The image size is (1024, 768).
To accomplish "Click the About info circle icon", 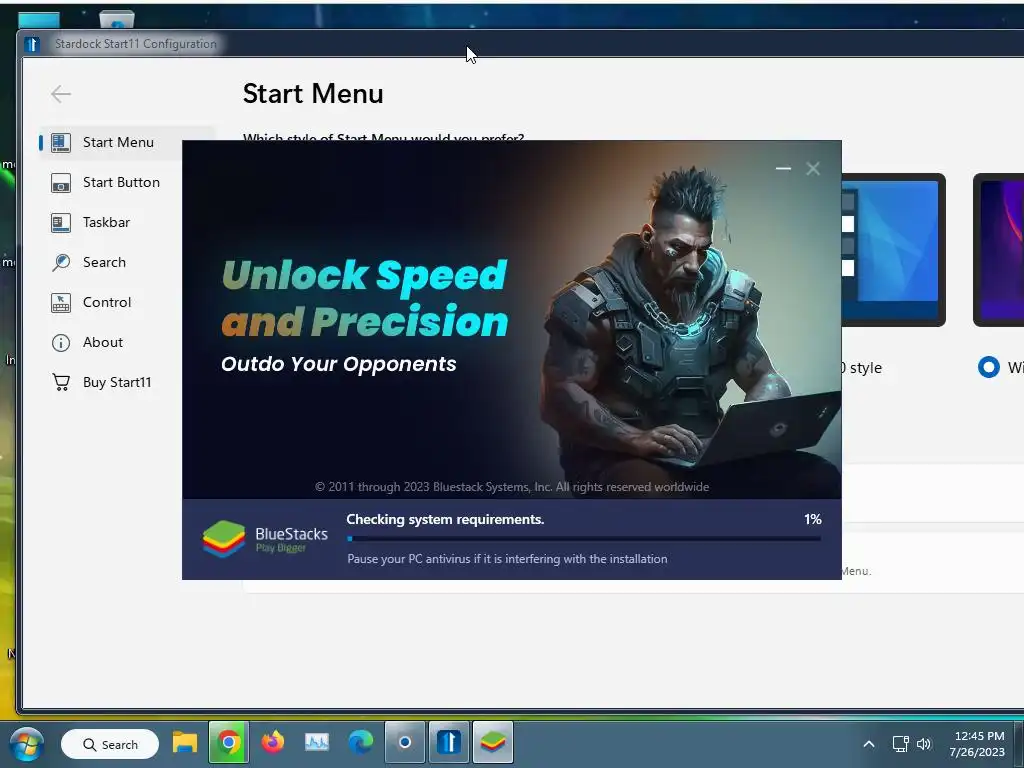I will click(61, 343).
